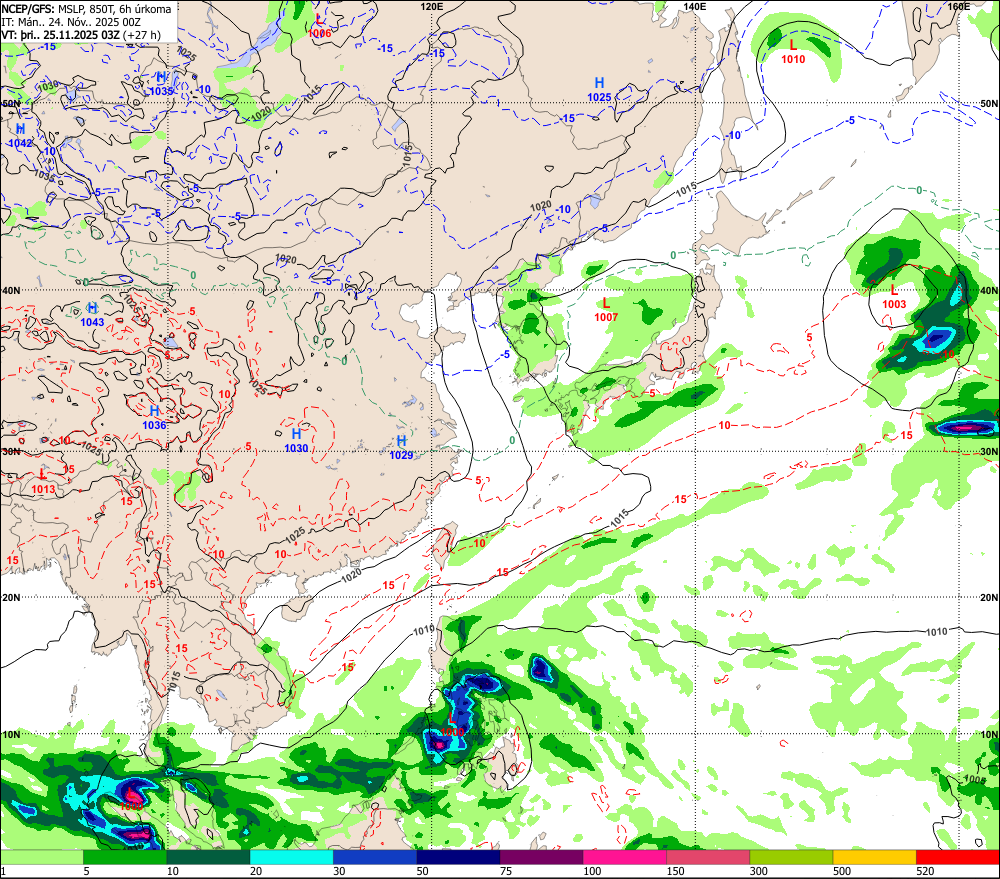Image resolution: width=1000 pixels, height=879 pixels.
Task: Click the legend value 520
Action: [x=925, y=871]
